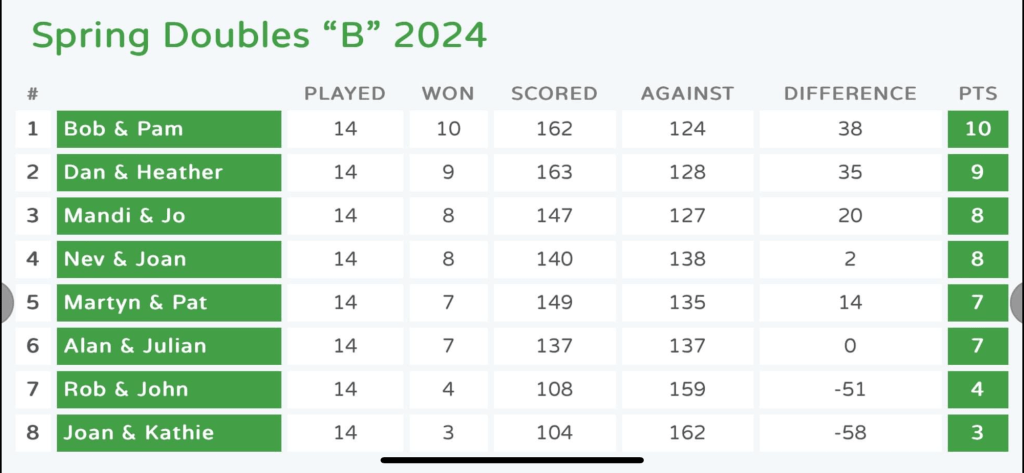Click the Nev & Joan team name
The image size is (1024, 473).
coord(125,259)
